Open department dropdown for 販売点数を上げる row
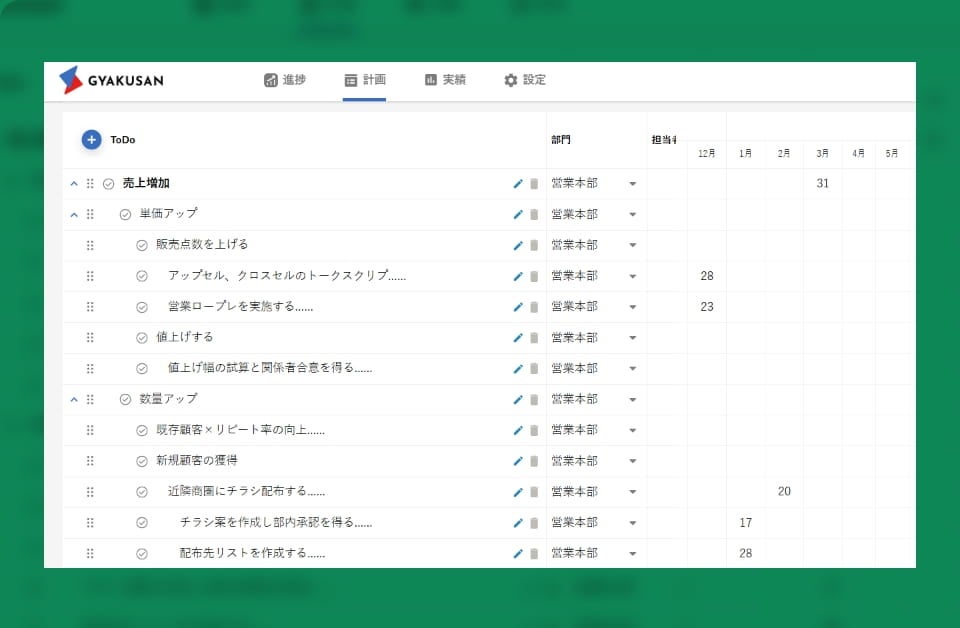Viewport: 960px width, 628px height. (x=632, y=246)
